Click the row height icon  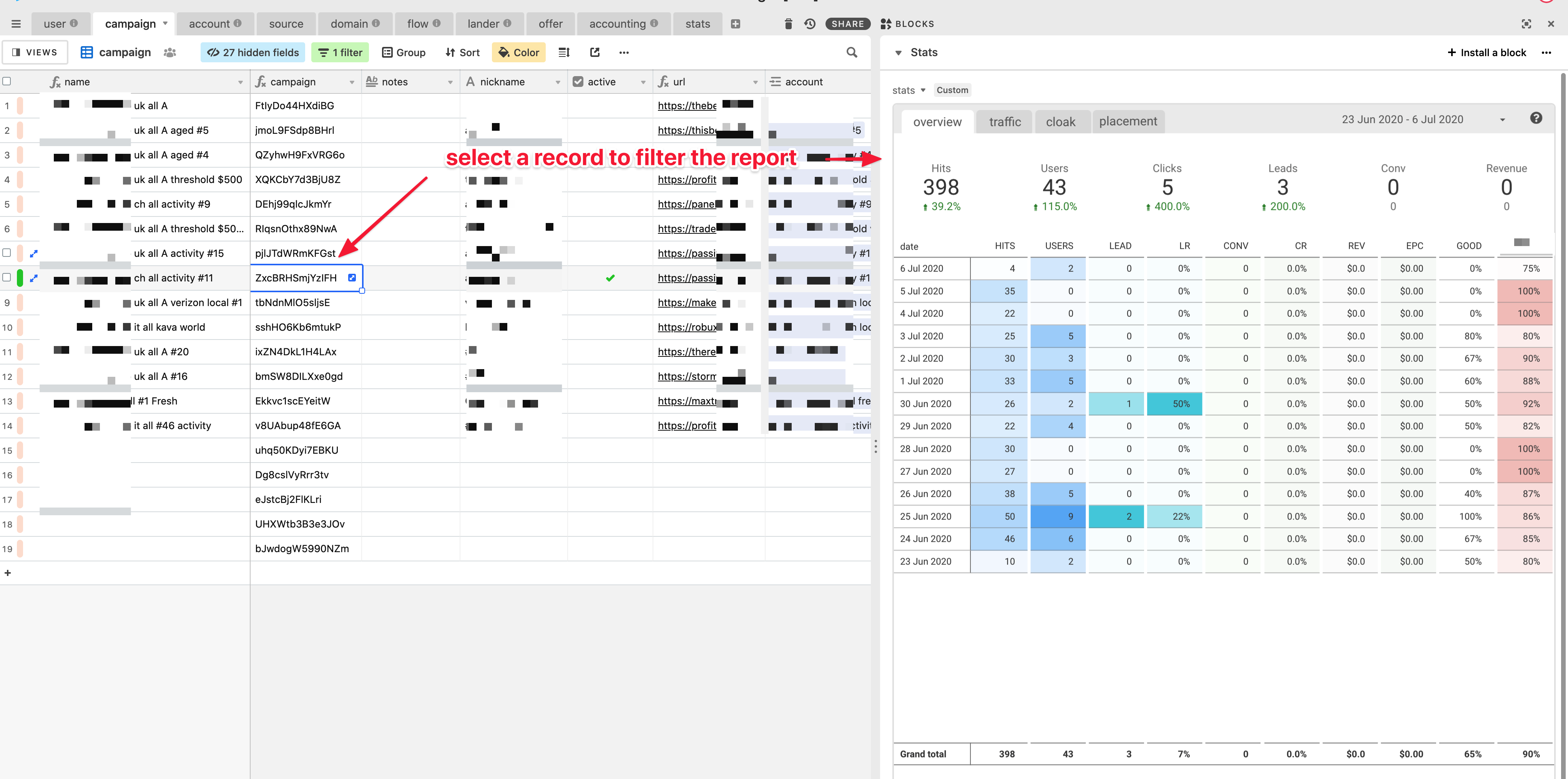click(564, 52)
